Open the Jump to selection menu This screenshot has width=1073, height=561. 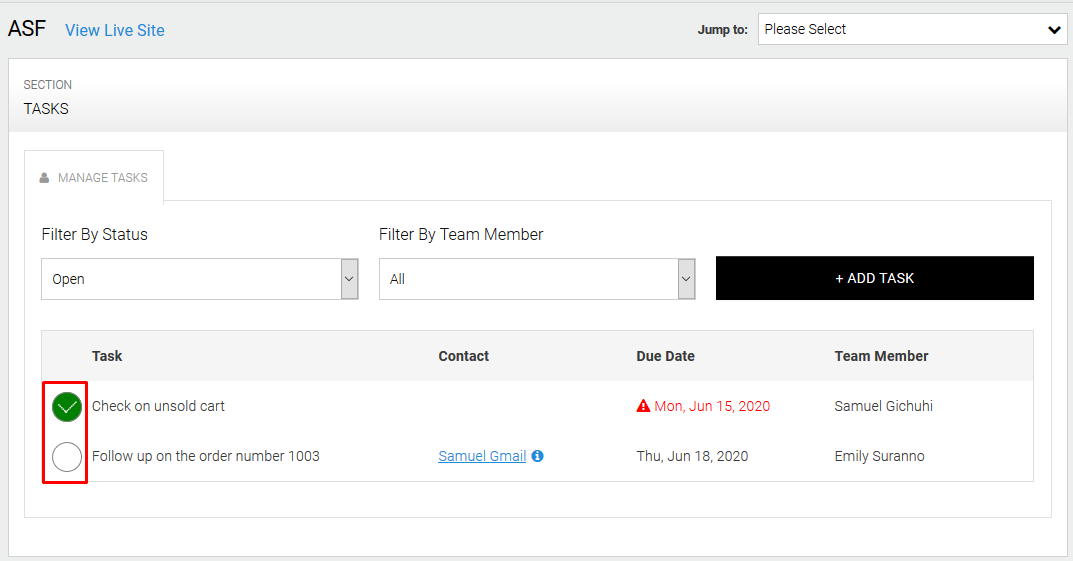[x=912, y=30]
